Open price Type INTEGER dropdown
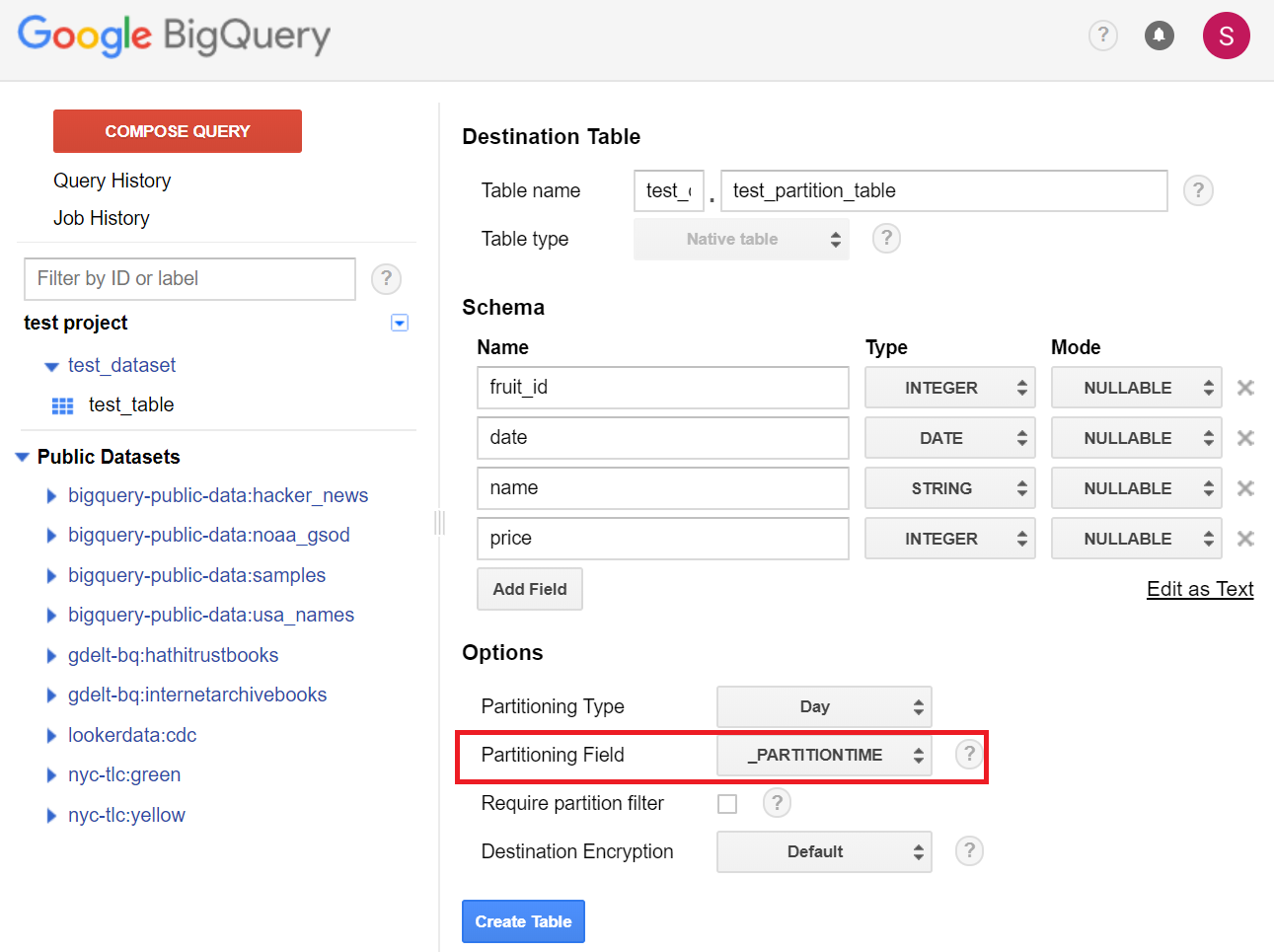Screen dimensions: 1274x952 click(950, 539)
